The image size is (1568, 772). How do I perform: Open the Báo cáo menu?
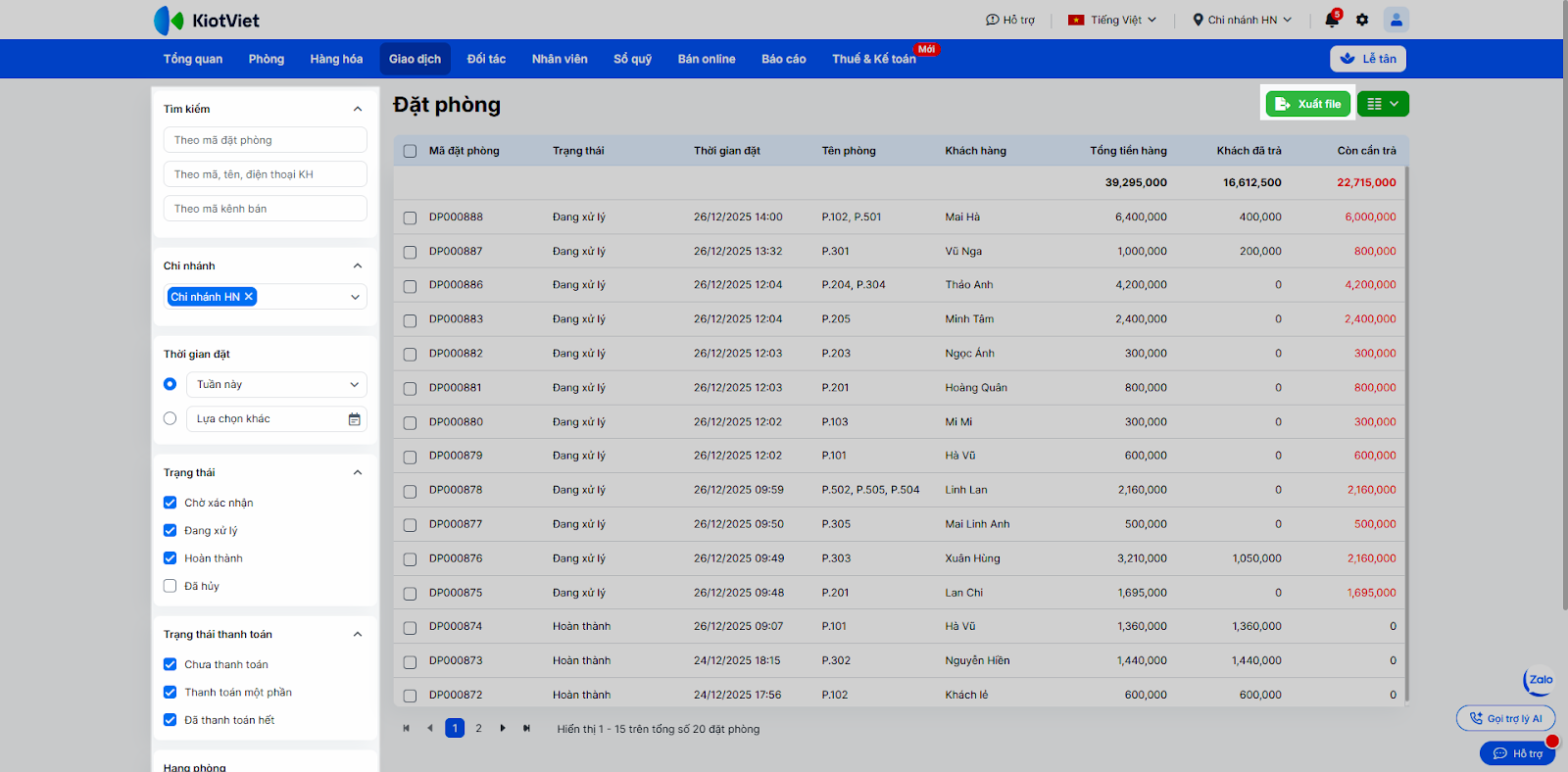783,59
